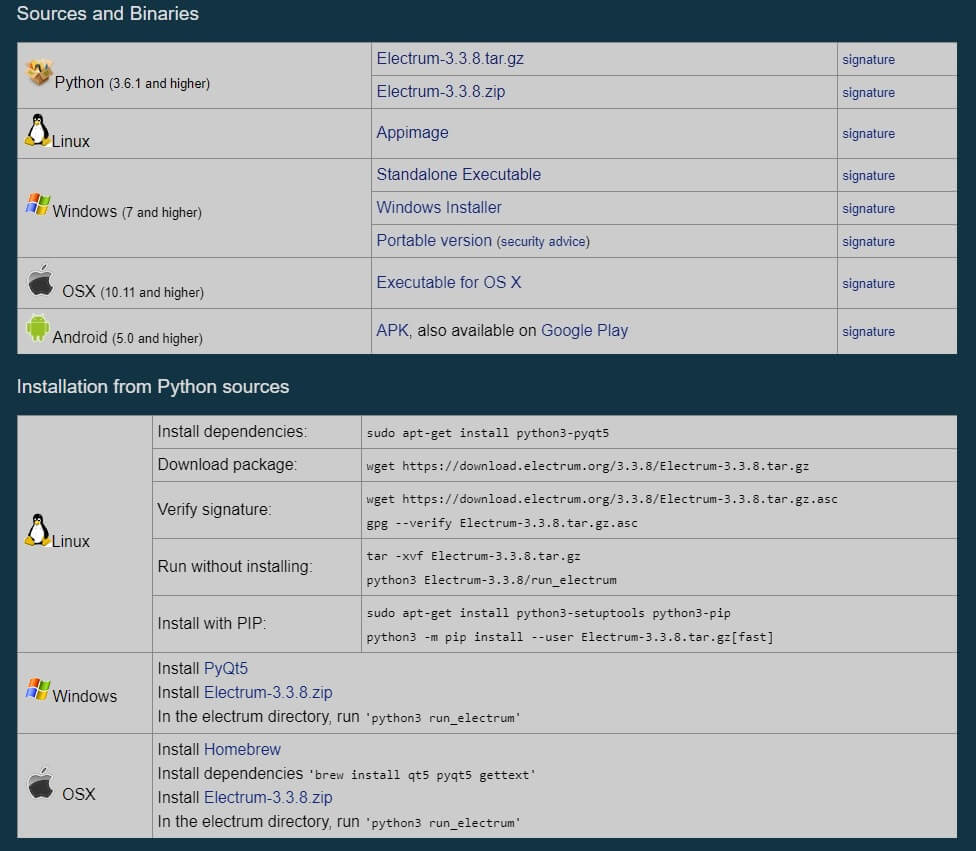
Task: Click the 'python3-setuptools python3-pip' install command
Action: tap(548, 613)
